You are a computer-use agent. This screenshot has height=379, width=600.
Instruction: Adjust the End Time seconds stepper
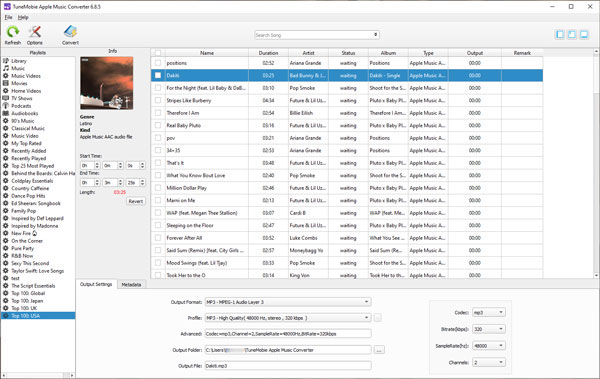(142, 183)
